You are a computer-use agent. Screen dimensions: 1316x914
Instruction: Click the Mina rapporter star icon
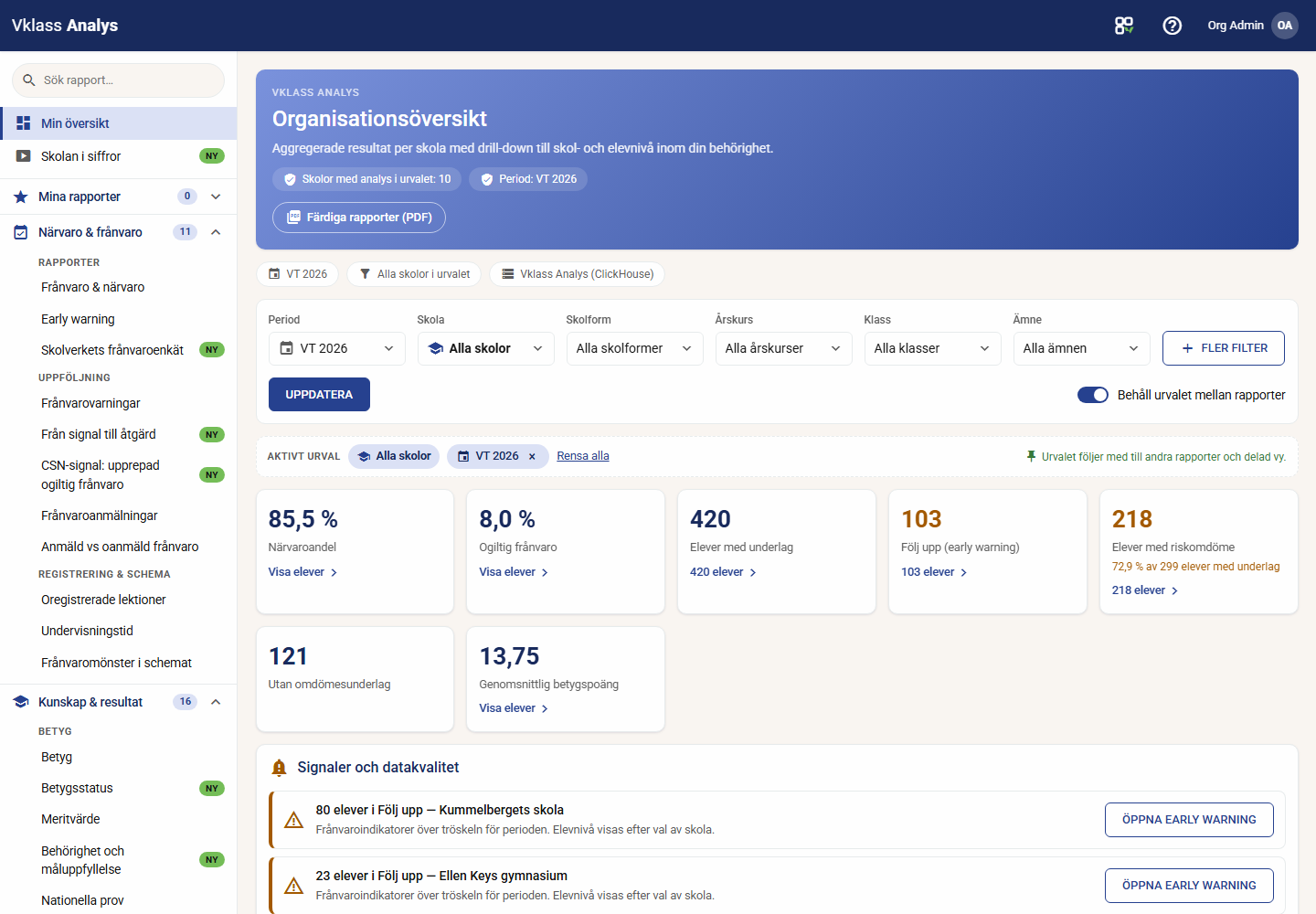click(21, 197)
